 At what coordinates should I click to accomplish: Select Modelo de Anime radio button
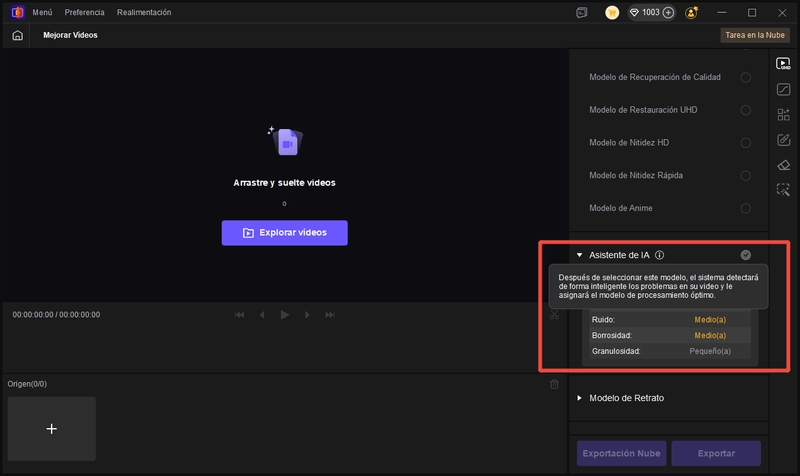coord(745,208)
